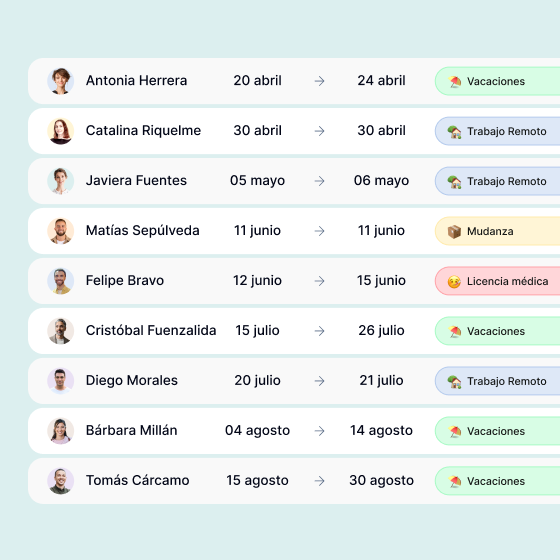Click the house icon in Diego Morales's row

point(455,381)
